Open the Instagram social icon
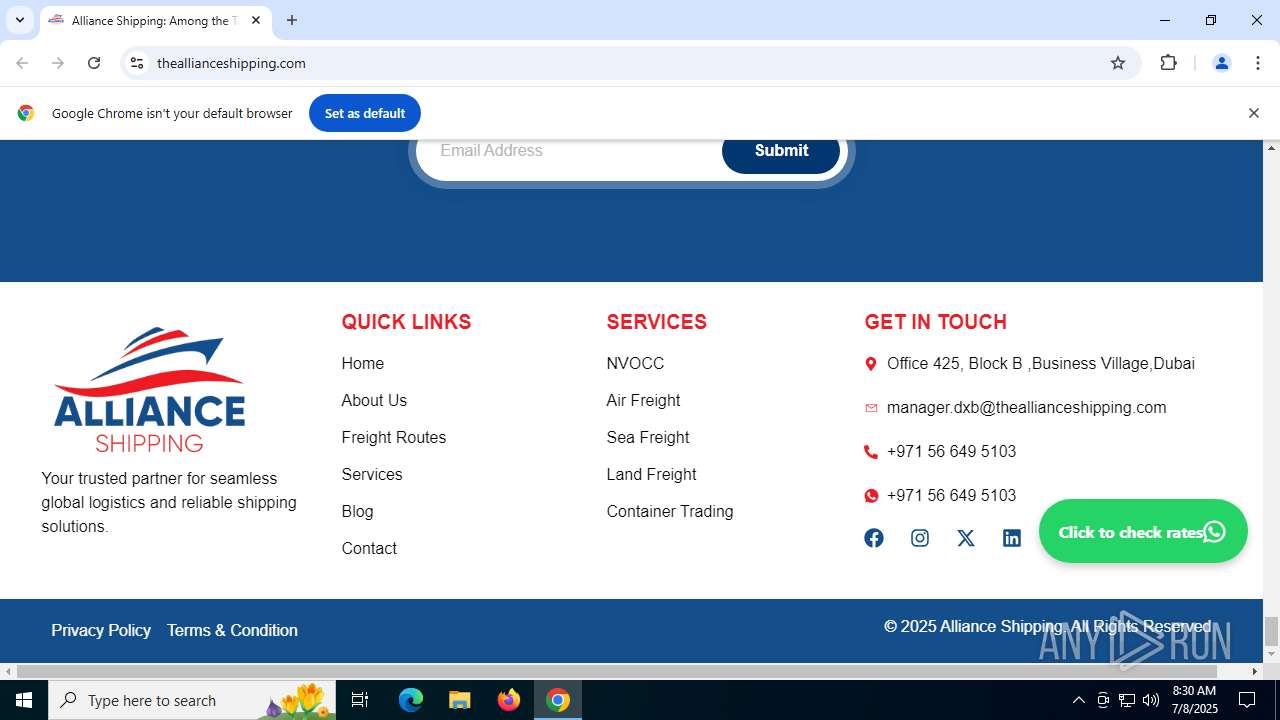Screen dimensions: 1280x720 [x=920, y=538]
